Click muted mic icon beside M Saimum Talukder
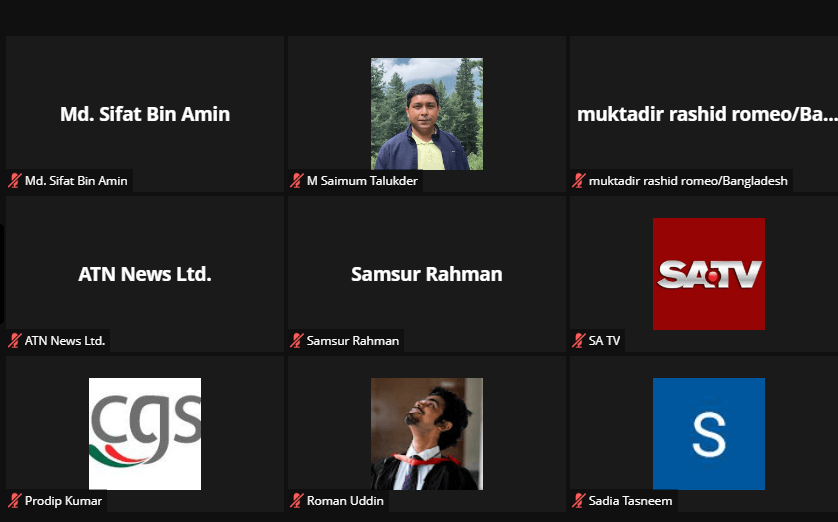The height and width of the screenshot is (522, 838). tap(297, 181)
